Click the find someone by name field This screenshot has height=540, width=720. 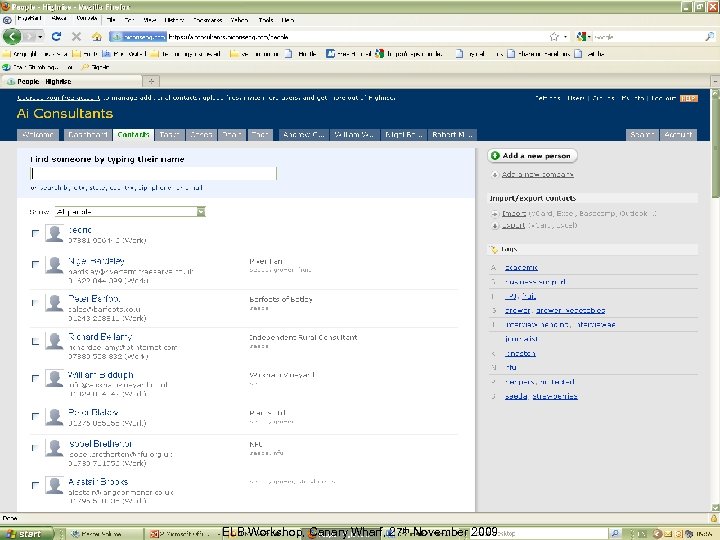click(x=153, y=173)
